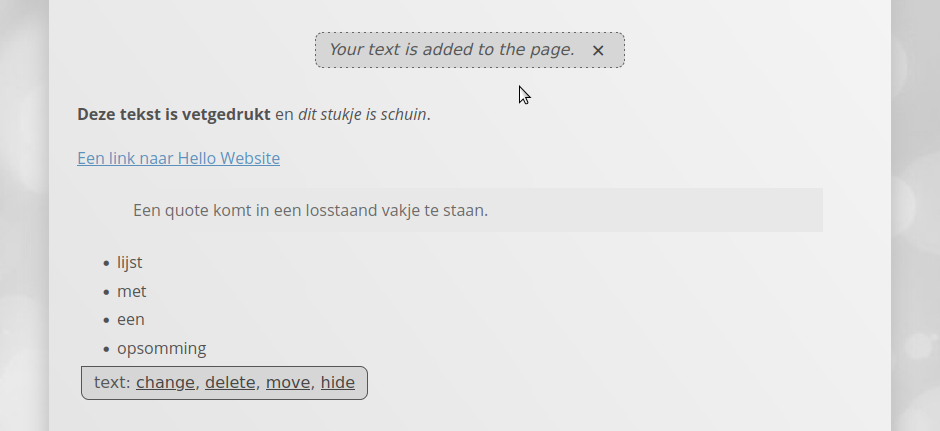Click 'change' in the text toolbar
This screenshot has height=431, width=940.
coord(165,382)
